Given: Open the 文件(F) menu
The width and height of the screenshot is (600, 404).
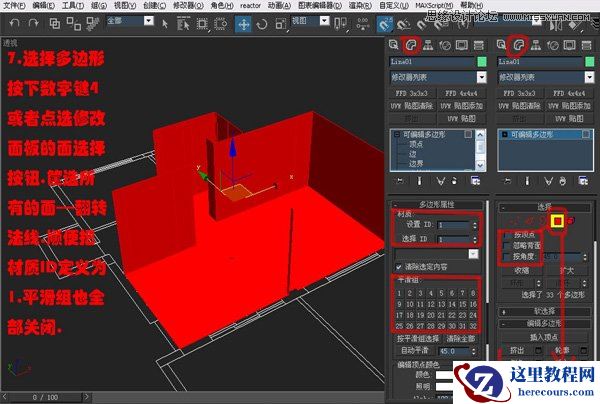Looking at the screenshot, I should [14, 6].
